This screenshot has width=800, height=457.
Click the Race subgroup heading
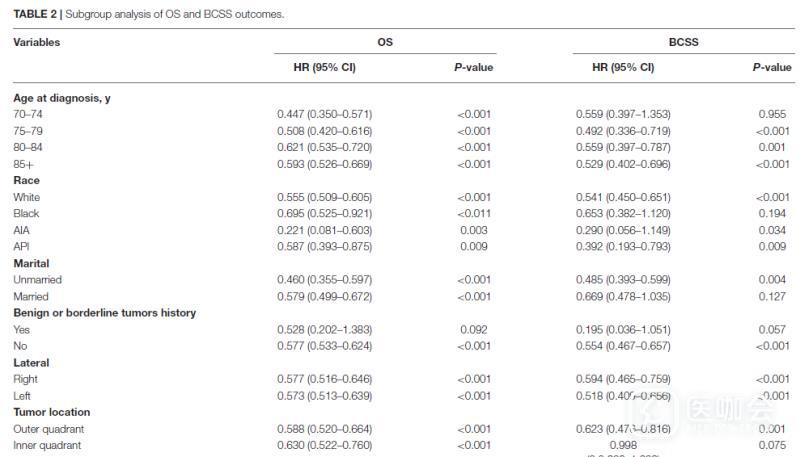pos(26,181)
